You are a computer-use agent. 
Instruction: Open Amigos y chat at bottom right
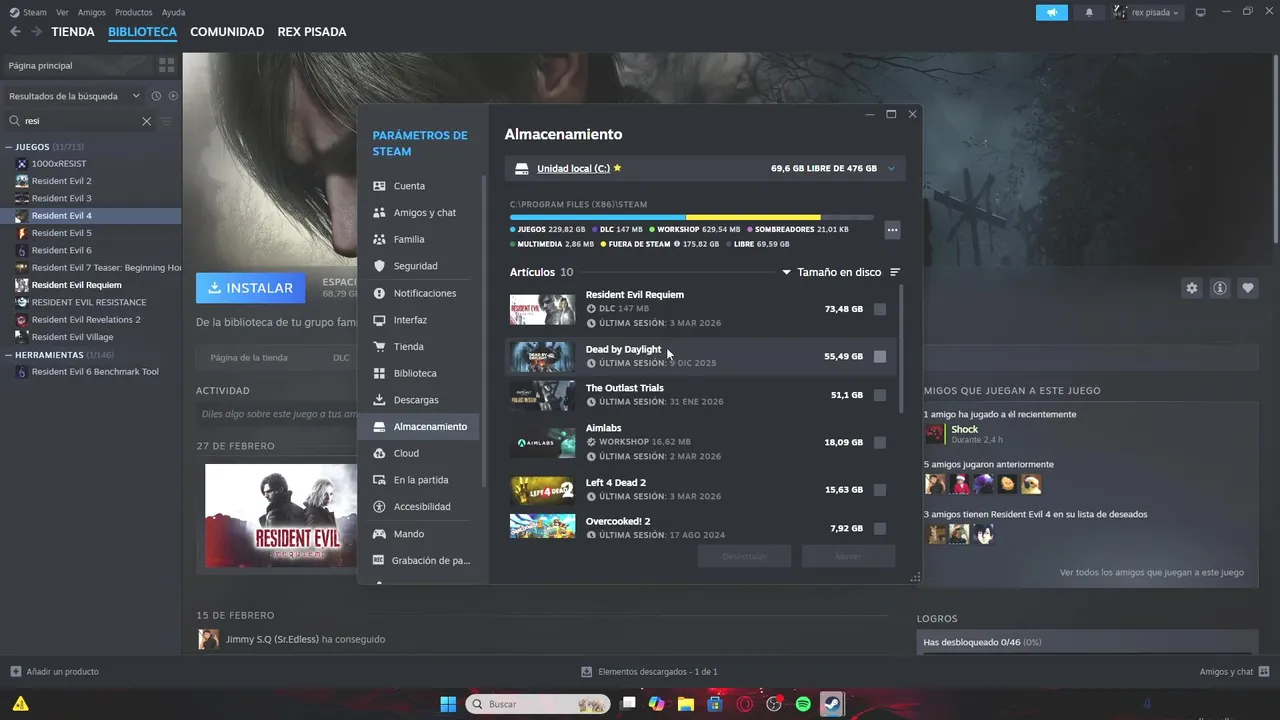tap(1234, 671)
